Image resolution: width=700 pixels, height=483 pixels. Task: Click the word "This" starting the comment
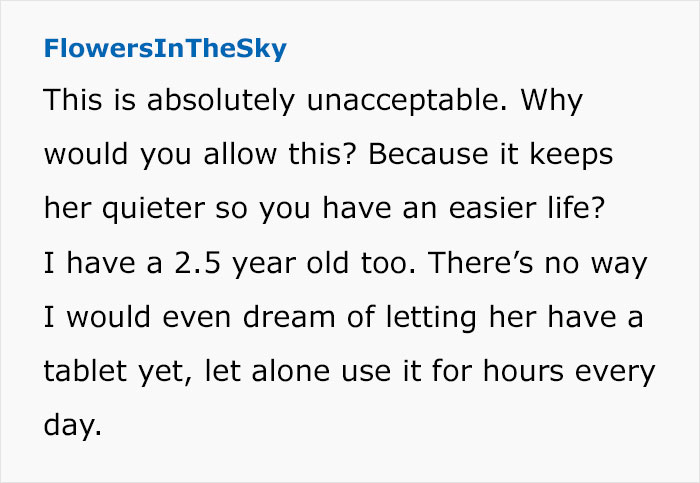click(73, 100)
